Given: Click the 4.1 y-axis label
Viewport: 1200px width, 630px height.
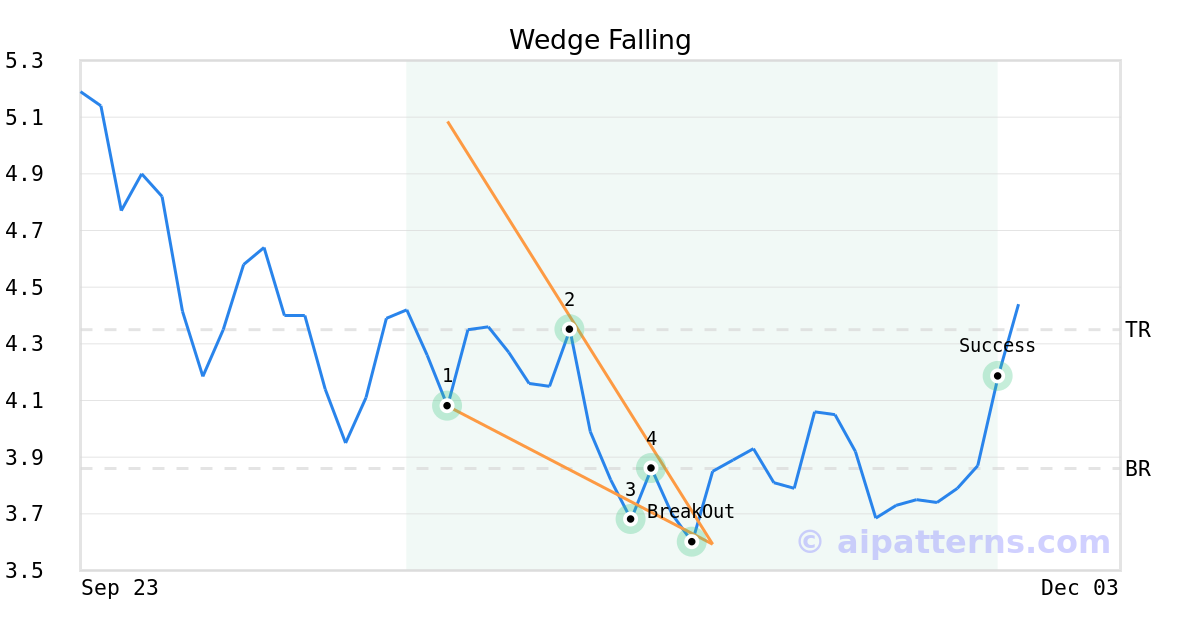Looking at the screenshot, I should (25, 401).
